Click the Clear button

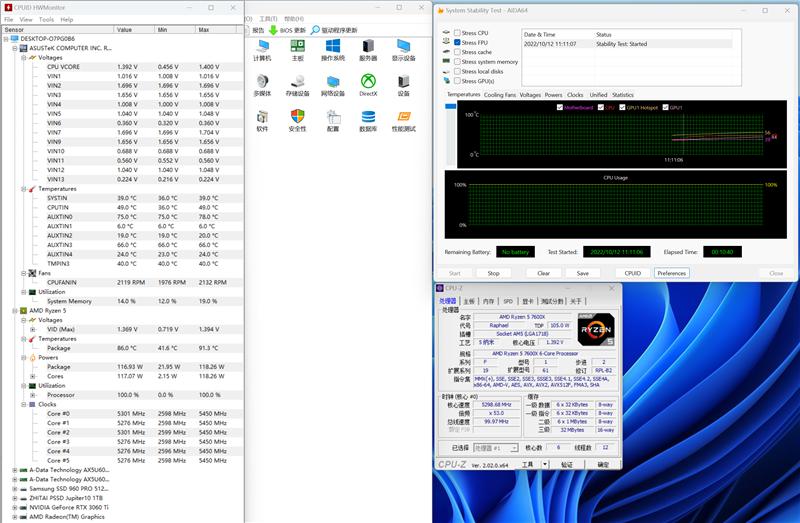pos(543,273)
